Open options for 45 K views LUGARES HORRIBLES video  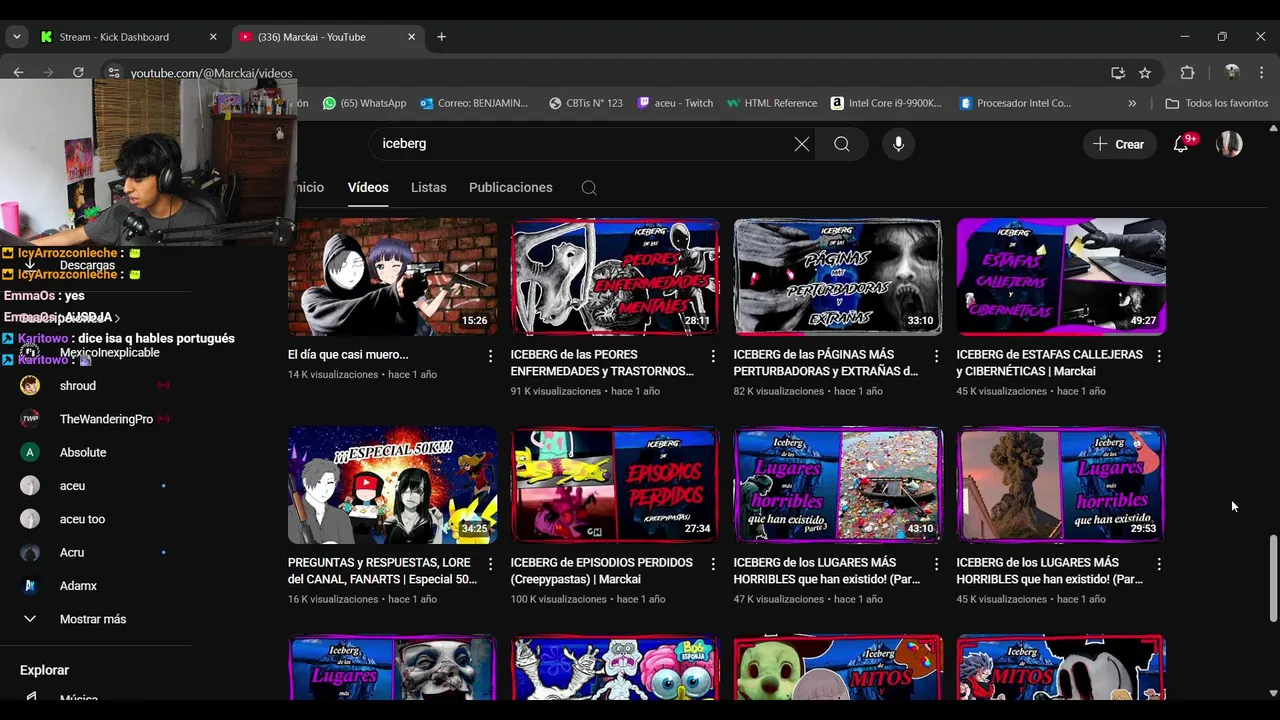point(1159,564)
